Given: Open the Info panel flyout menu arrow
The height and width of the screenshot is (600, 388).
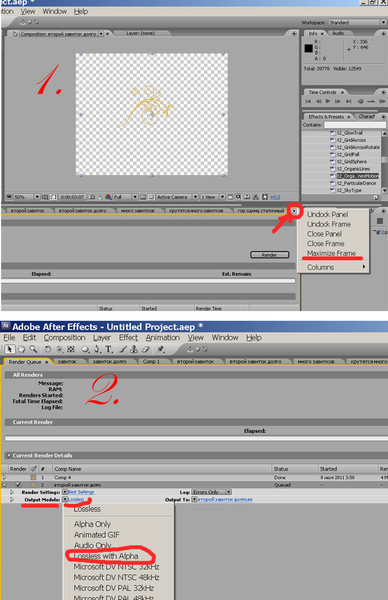Looking at the screenshot, I should pyautogui.click(x=383, y=34).
